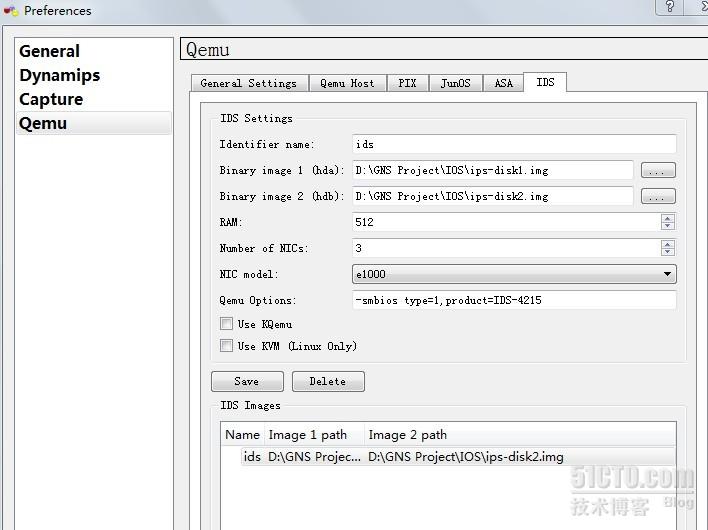
Task: Click the truncated 'D:\GNS Projec...' cell
Action: [314, 457]
